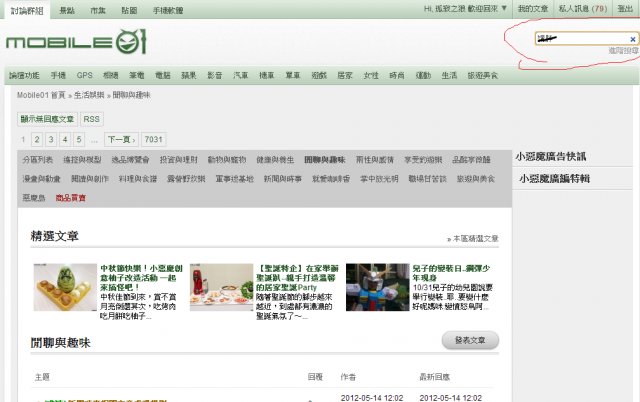Open the GPS category menu
This screenshot has height=402, width=640.
[x=84, y=76]
